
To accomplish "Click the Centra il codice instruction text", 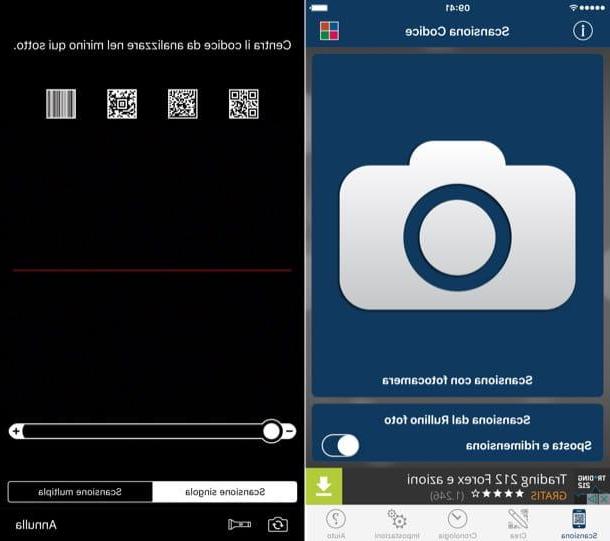I will click(152, 45).
